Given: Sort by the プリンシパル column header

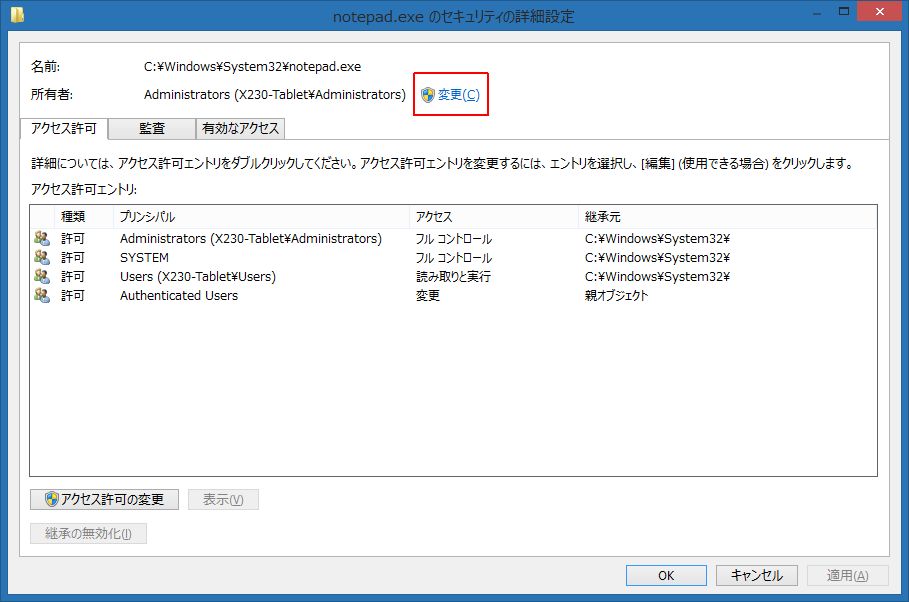Looking at the screenshot, I should pyautogui.click(x=260, y=217).
